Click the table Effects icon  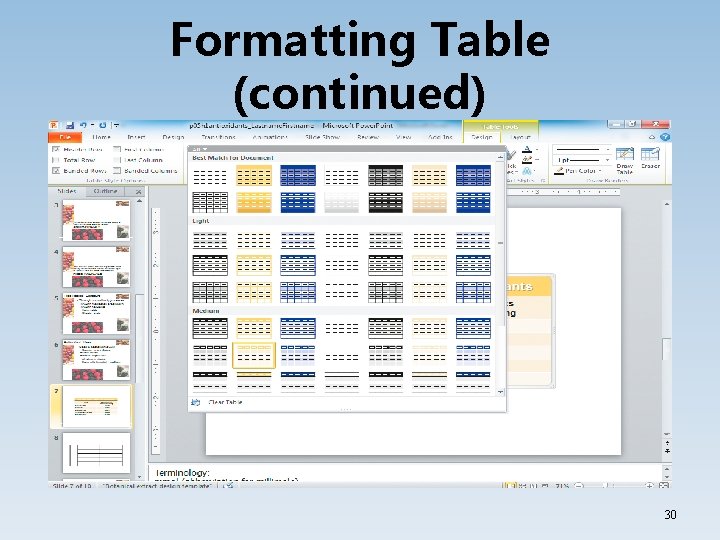(x=527, y=171)
